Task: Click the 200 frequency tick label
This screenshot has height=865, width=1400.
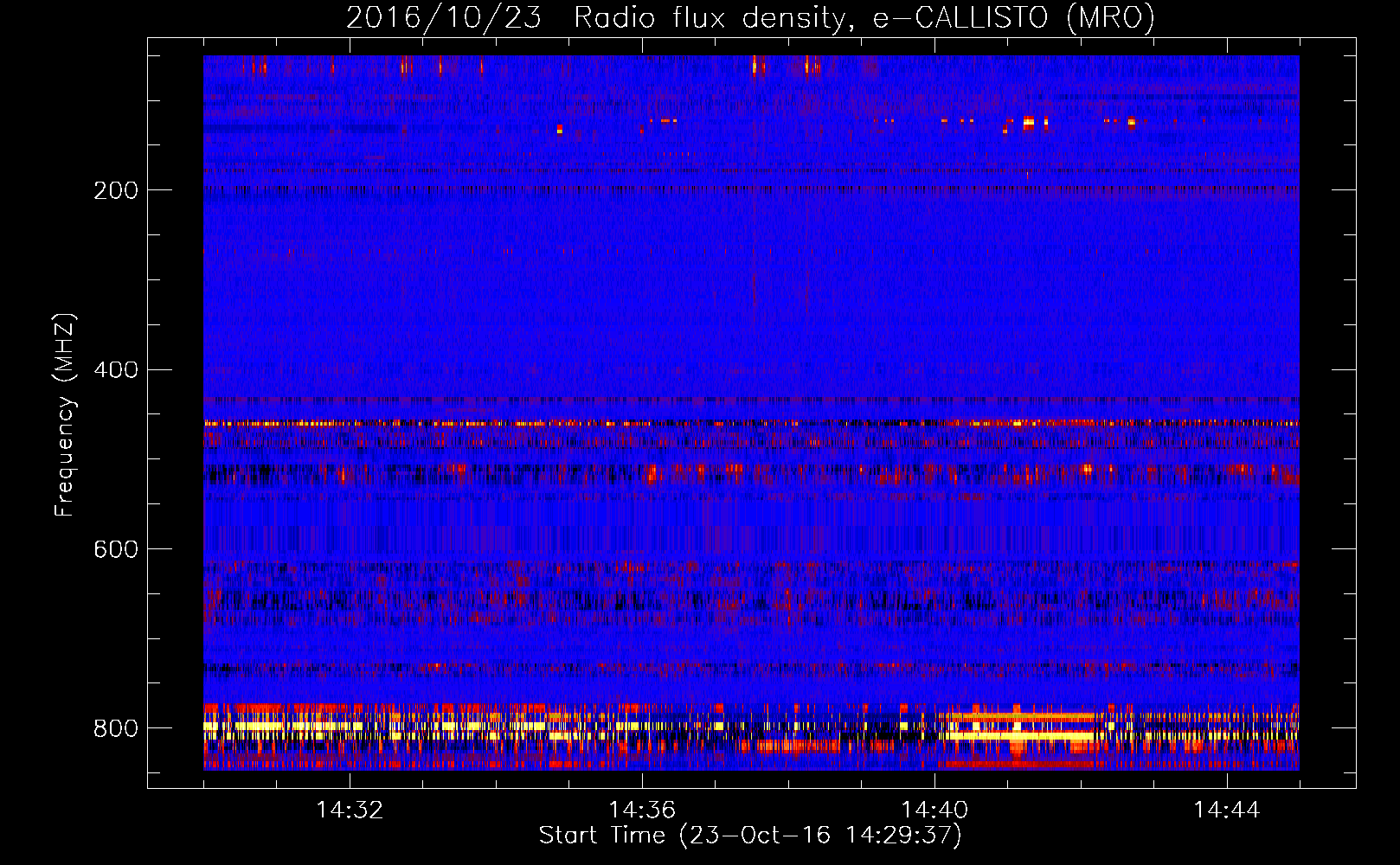Action: tap(116, 190)
